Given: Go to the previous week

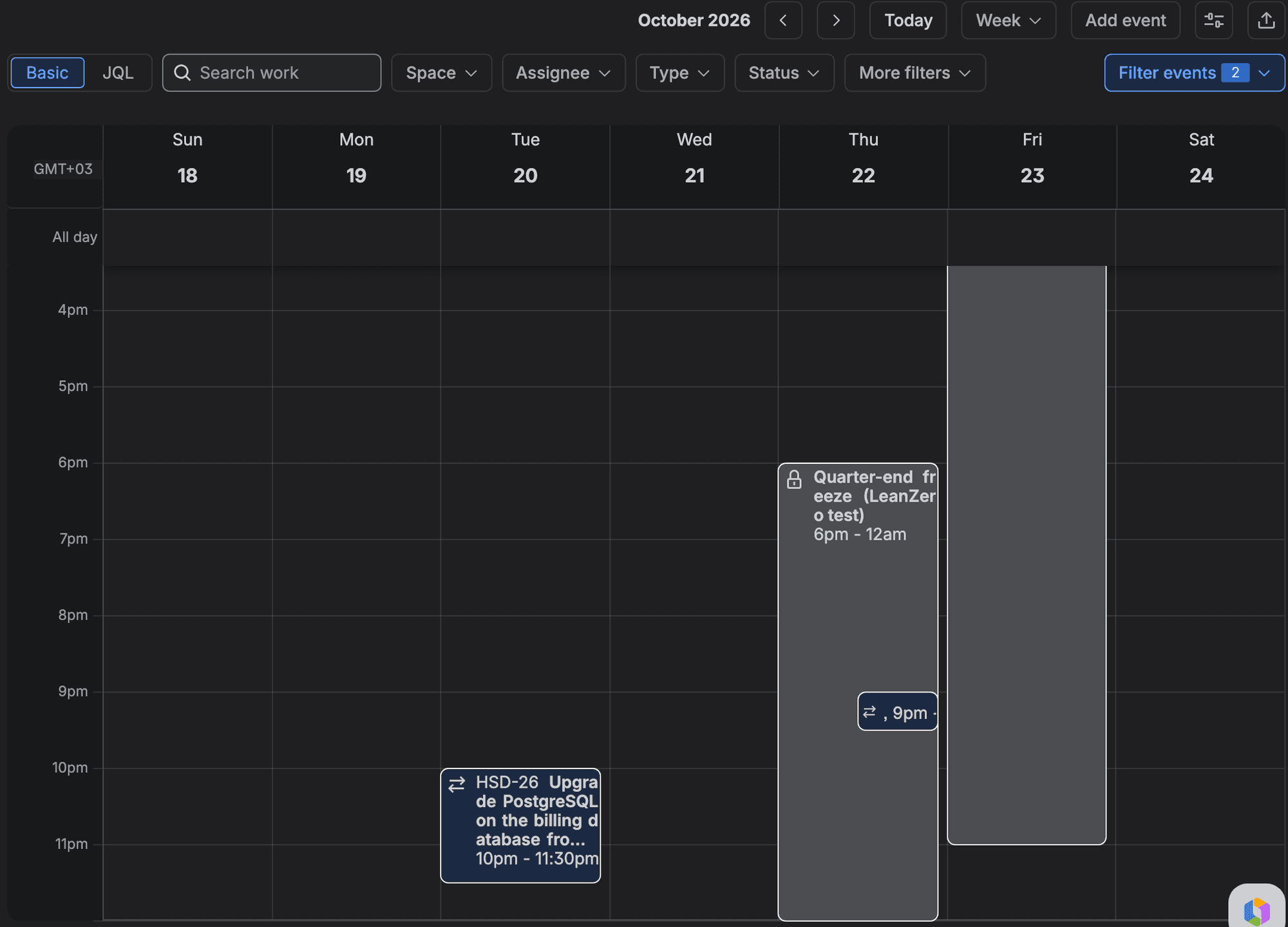Looking at the screenshot, I should pos(783,21).
